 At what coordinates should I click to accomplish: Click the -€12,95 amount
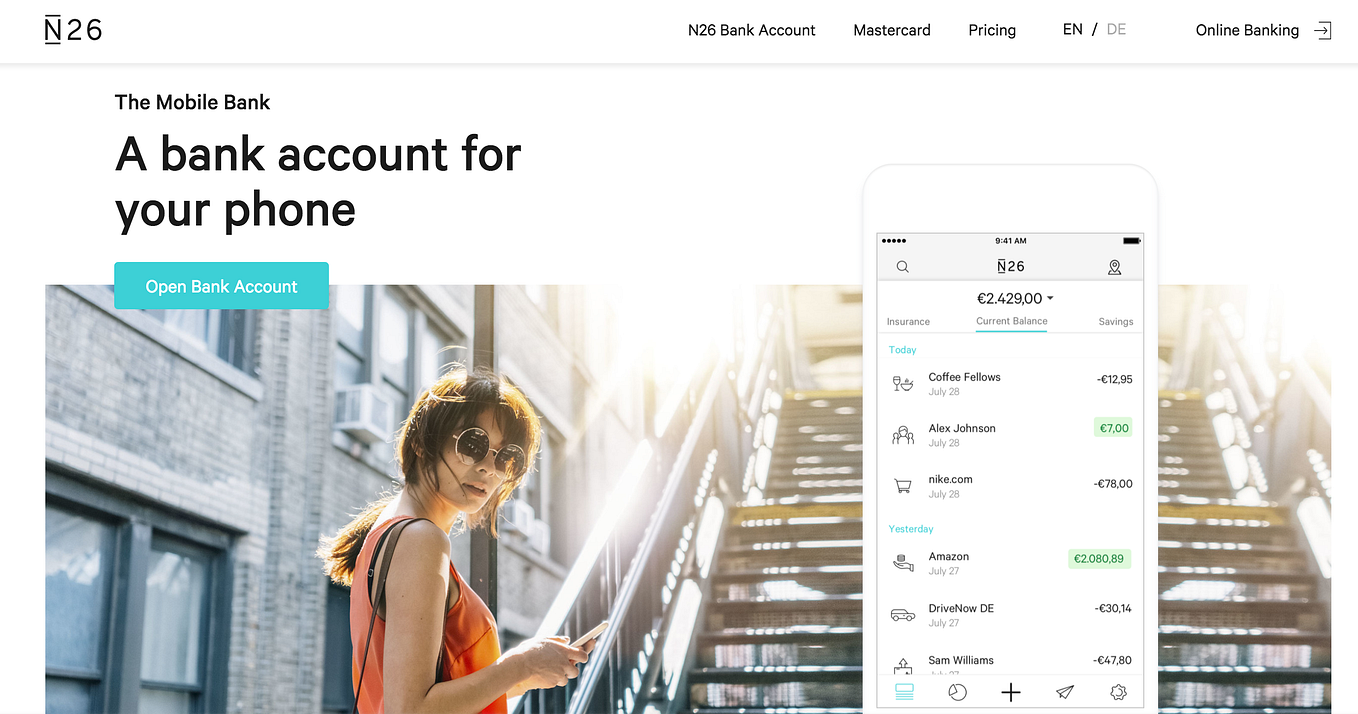click(x=1114, y=379)
